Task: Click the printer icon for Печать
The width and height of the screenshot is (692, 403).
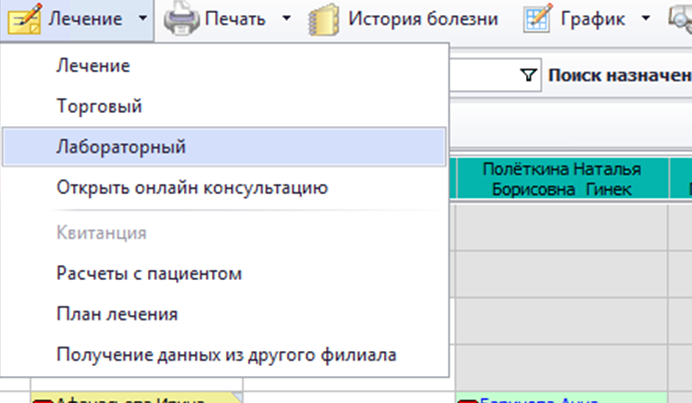Action: click(x=181, y=18)
